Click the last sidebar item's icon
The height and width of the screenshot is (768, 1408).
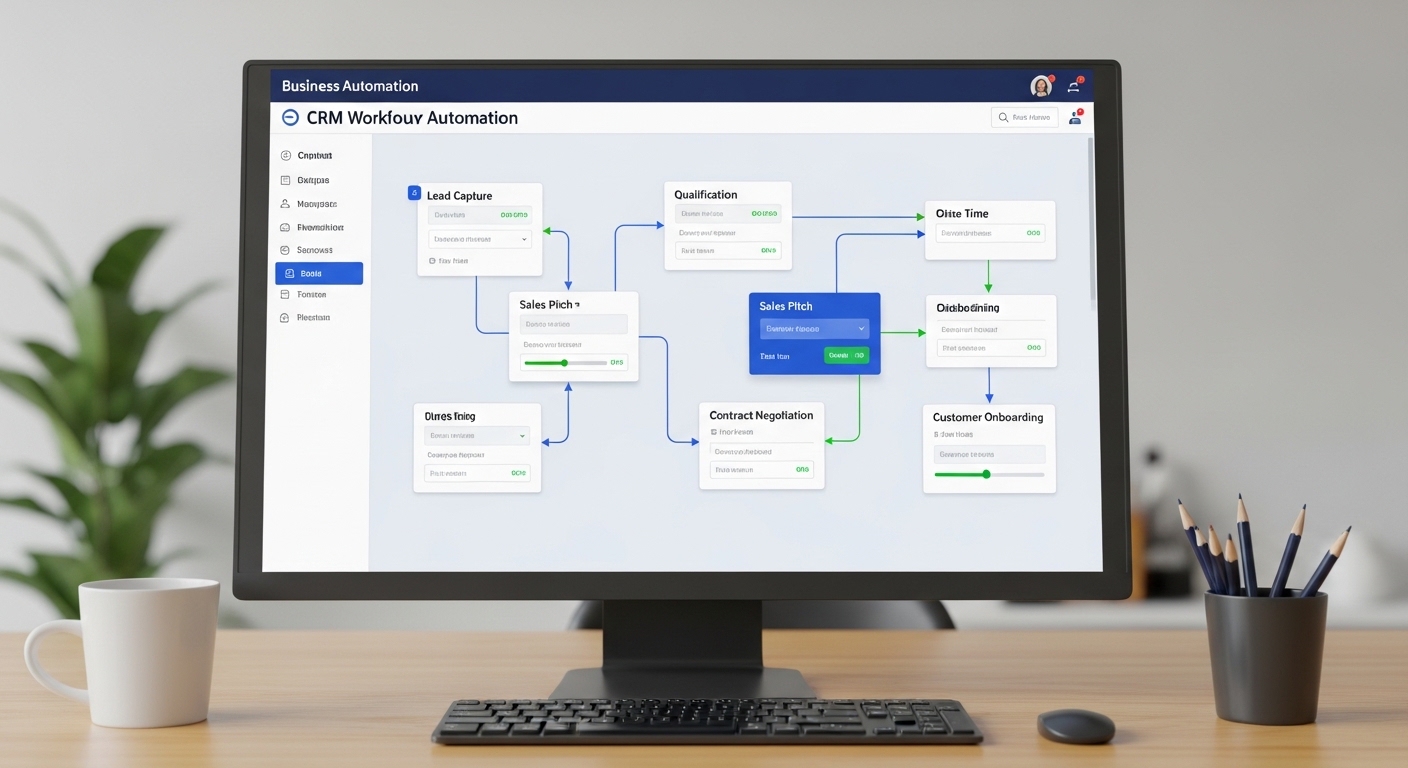286,318
